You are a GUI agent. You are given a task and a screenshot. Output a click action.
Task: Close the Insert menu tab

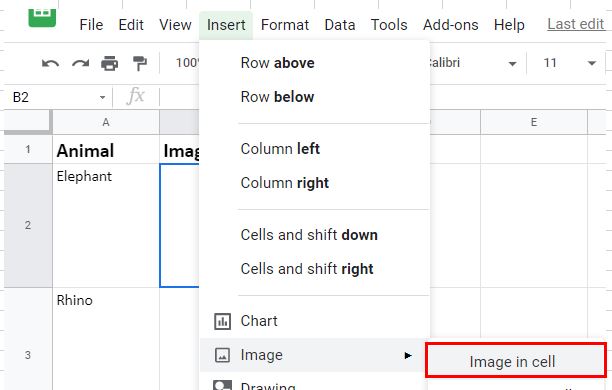coord(226,25)
